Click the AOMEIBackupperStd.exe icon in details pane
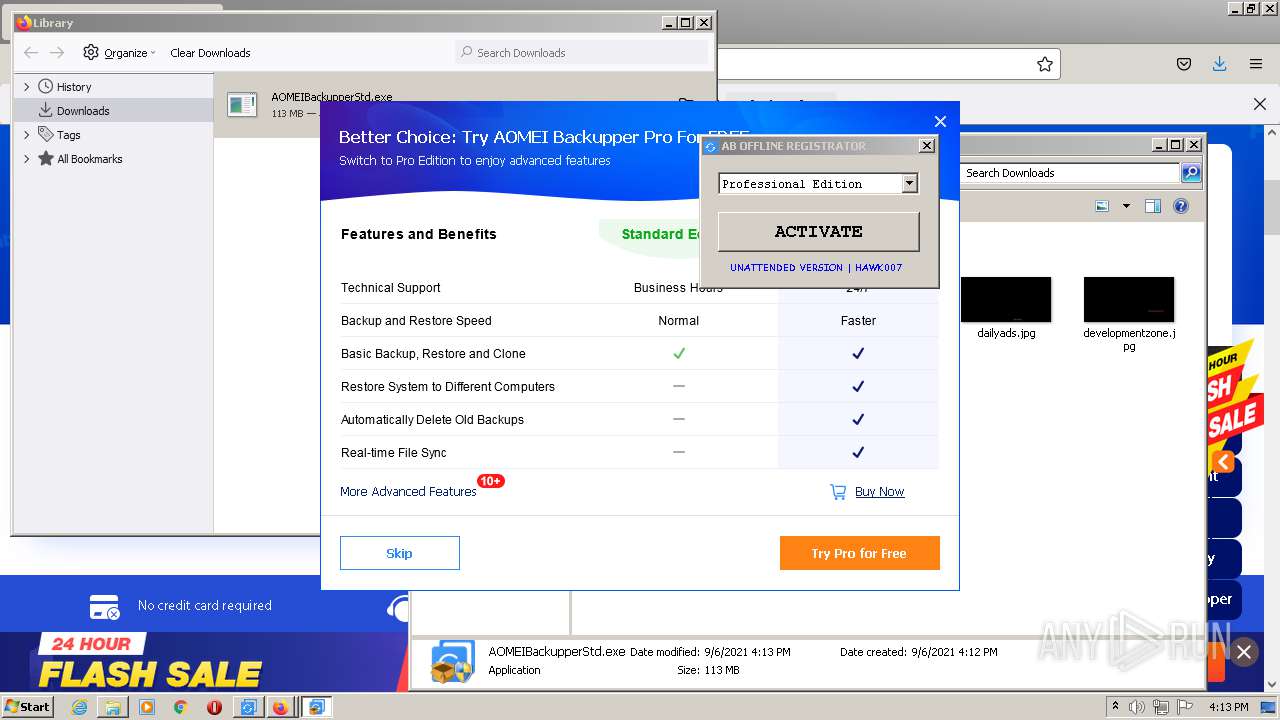This screenshot has width=1280, height=720. click(x=452, y=661)
